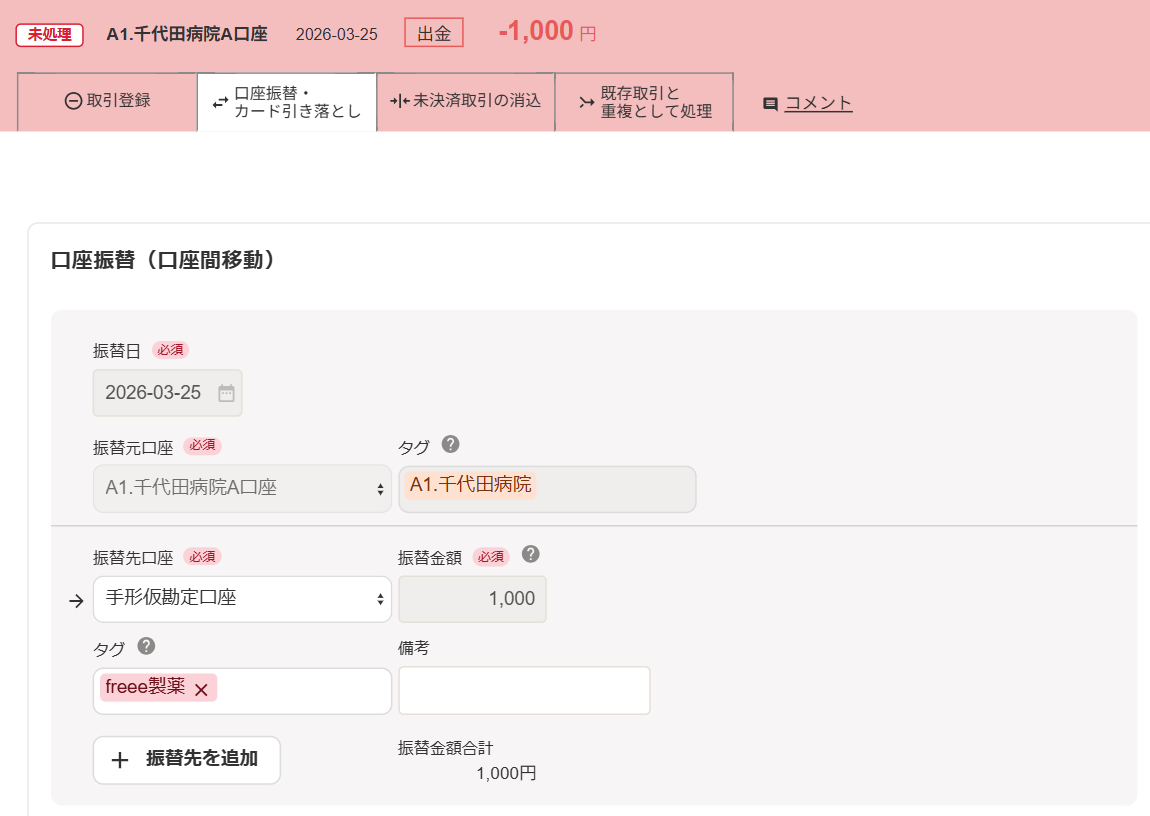Click the 備考 text field
Screen dimensions: 1150x816
[524, 691]
